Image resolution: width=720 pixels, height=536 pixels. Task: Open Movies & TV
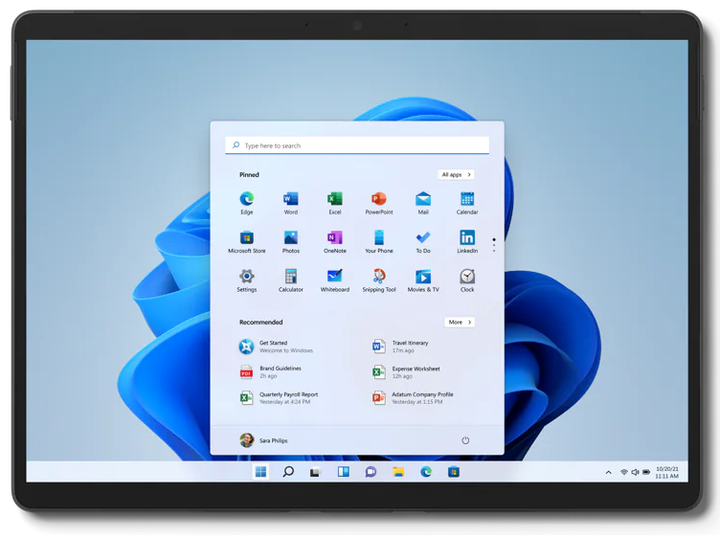point(423,280)
